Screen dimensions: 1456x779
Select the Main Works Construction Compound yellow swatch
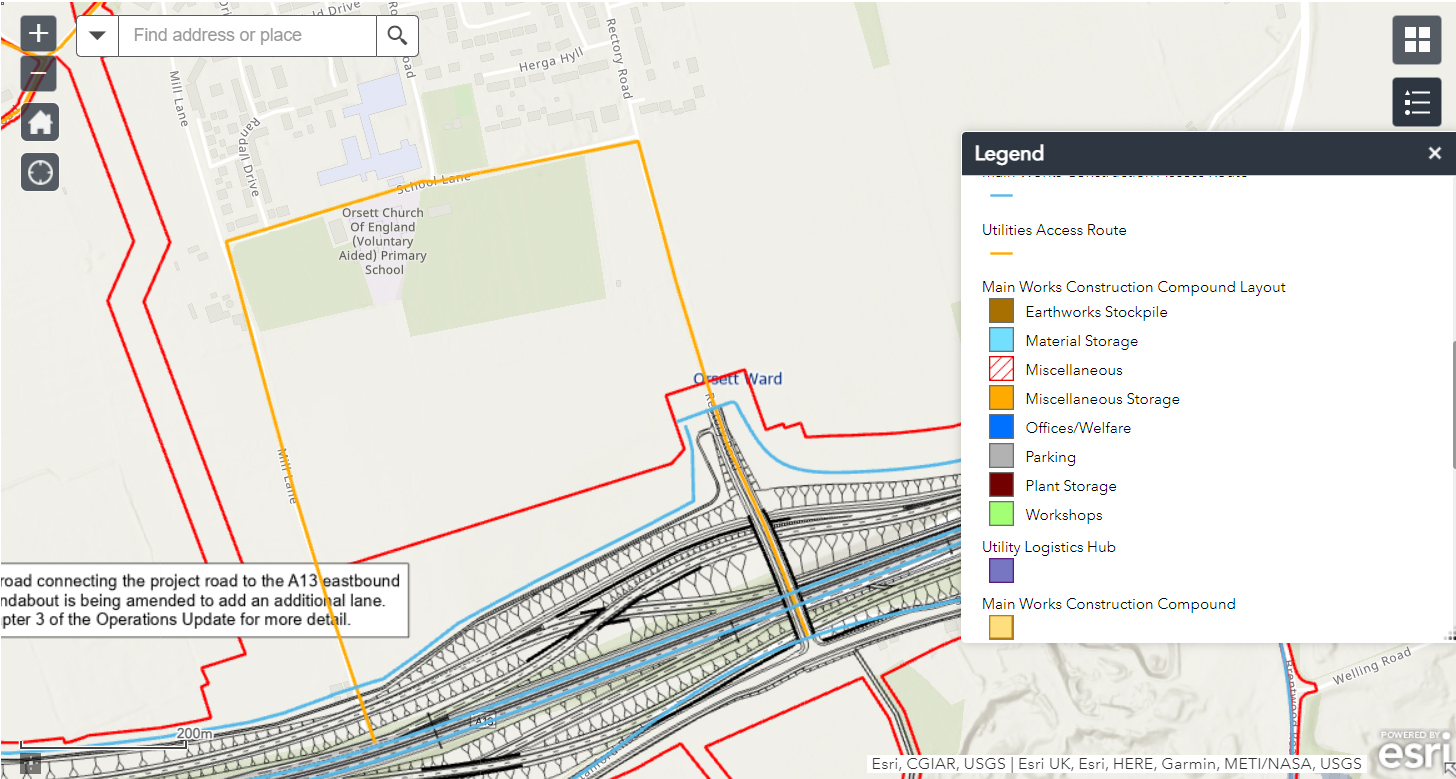tap(1001, 628)
